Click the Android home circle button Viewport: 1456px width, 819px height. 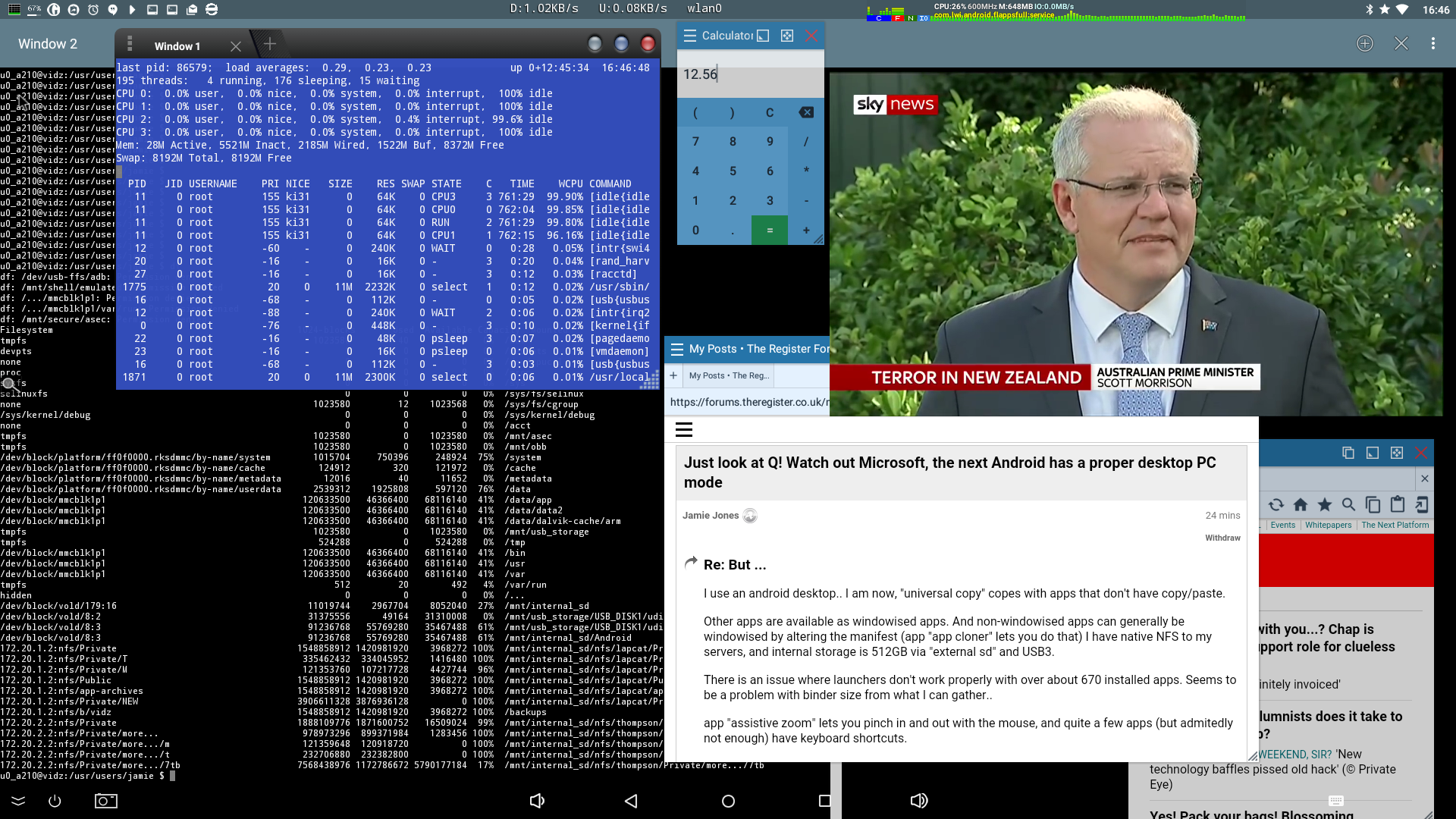click(x=728, y=801)
